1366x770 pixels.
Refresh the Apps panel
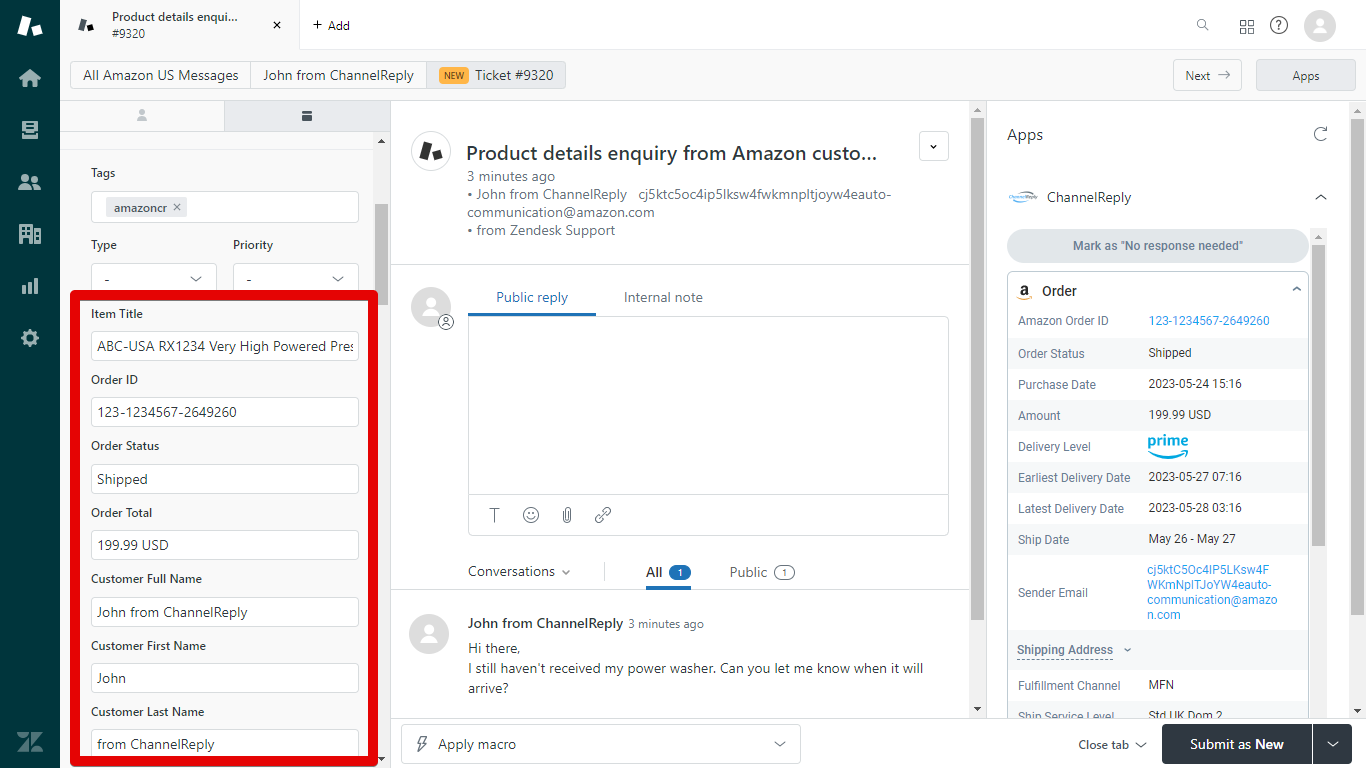click(1320, 134)
